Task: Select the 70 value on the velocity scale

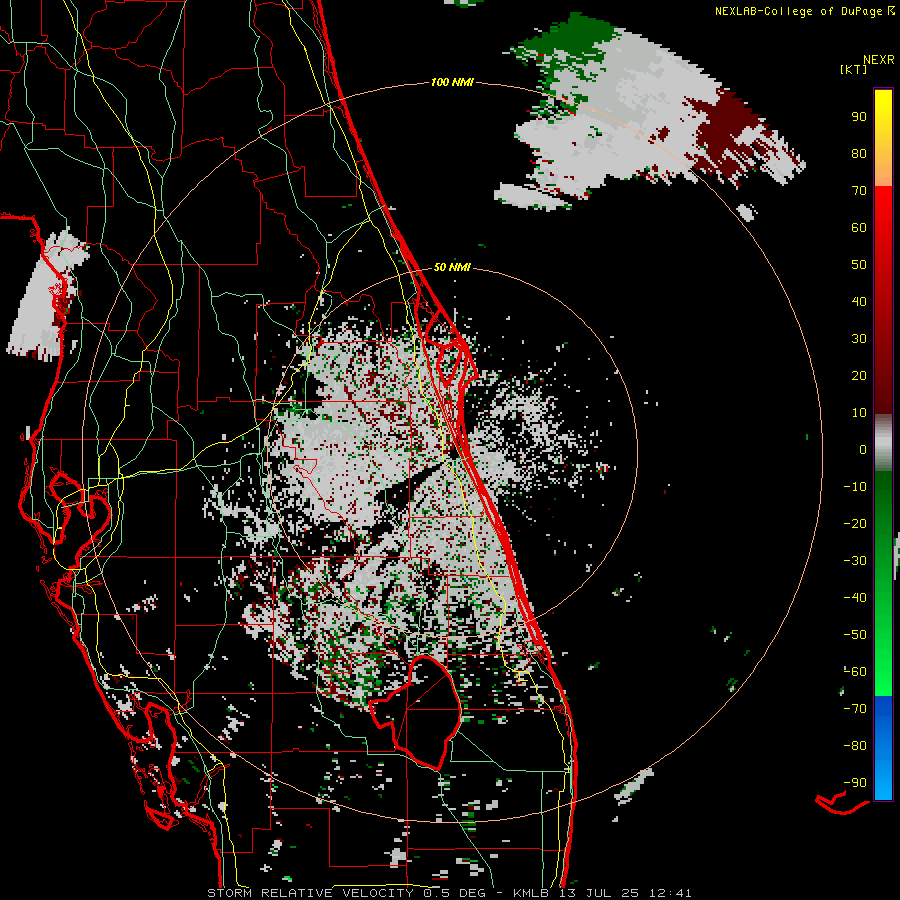Action: coord(859,191)
